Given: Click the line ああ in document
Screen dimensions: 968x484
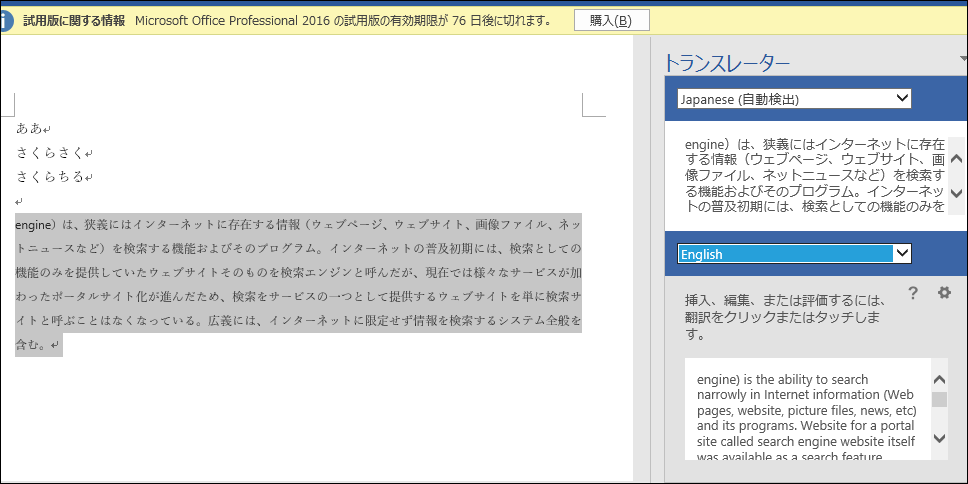Looking at the screenshot, I should click(30, 128).
